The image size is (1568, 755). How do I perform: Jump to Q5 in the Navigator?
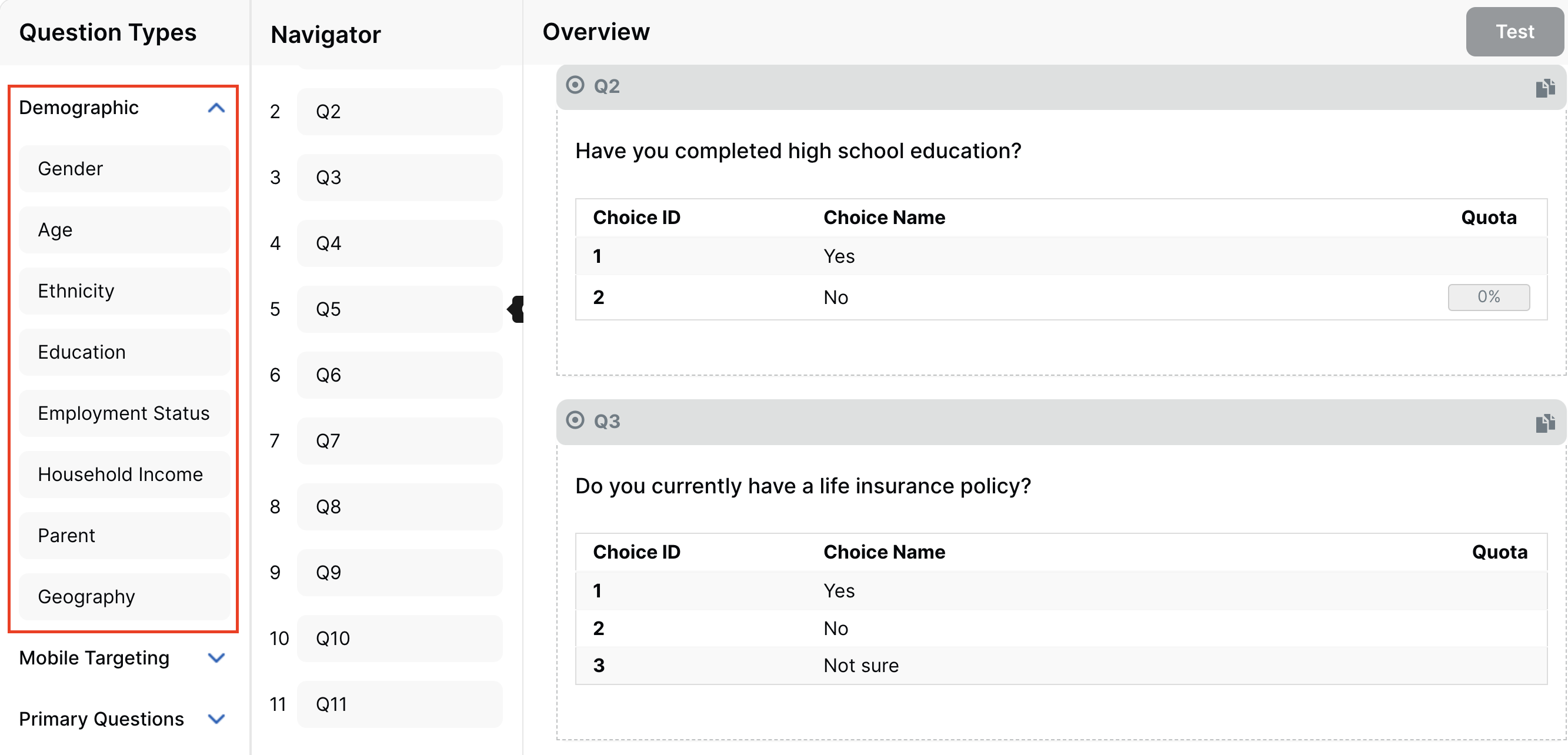[x=399, y=309]
